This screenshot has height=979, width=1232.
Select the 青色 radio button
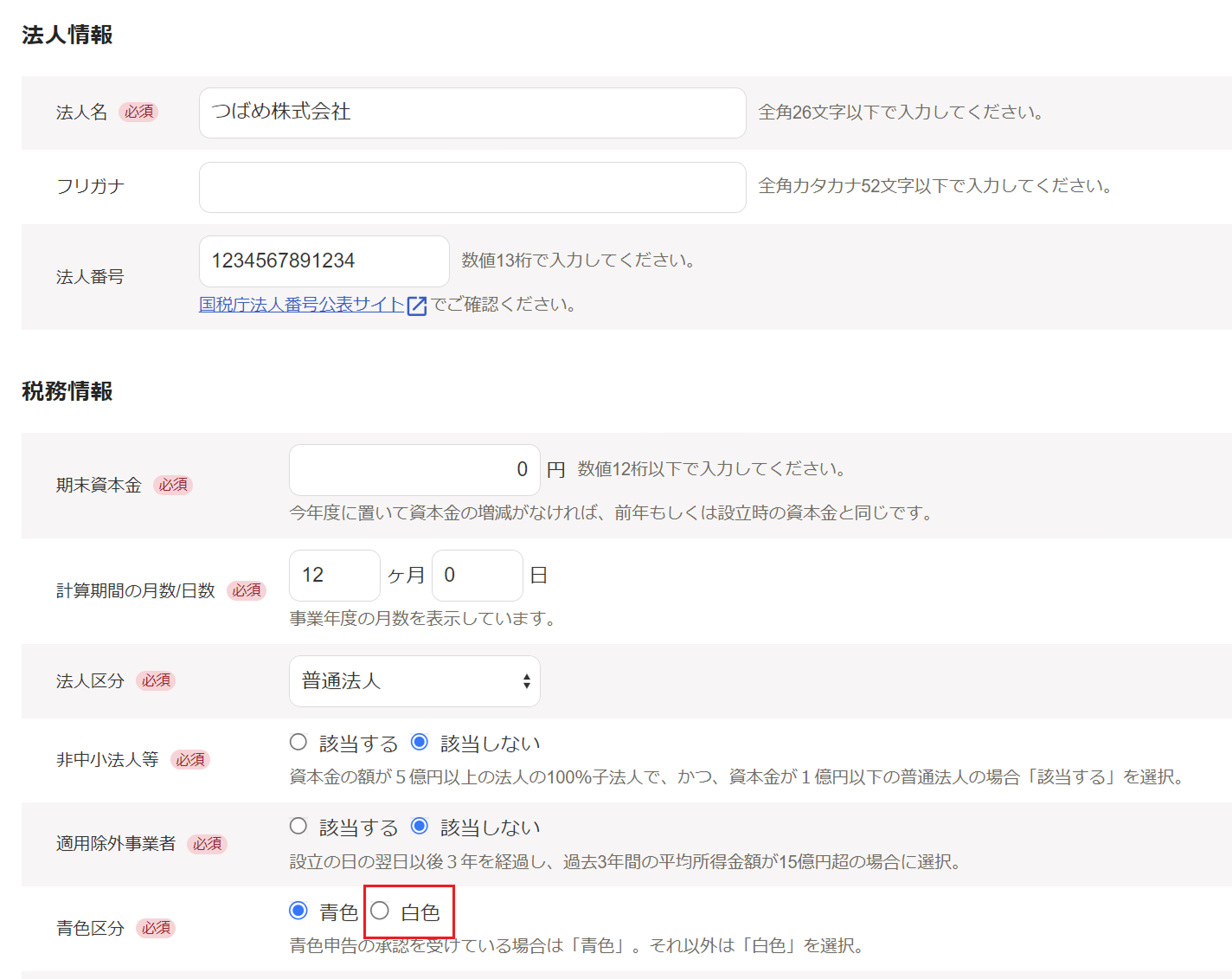[x=298, y=911]
